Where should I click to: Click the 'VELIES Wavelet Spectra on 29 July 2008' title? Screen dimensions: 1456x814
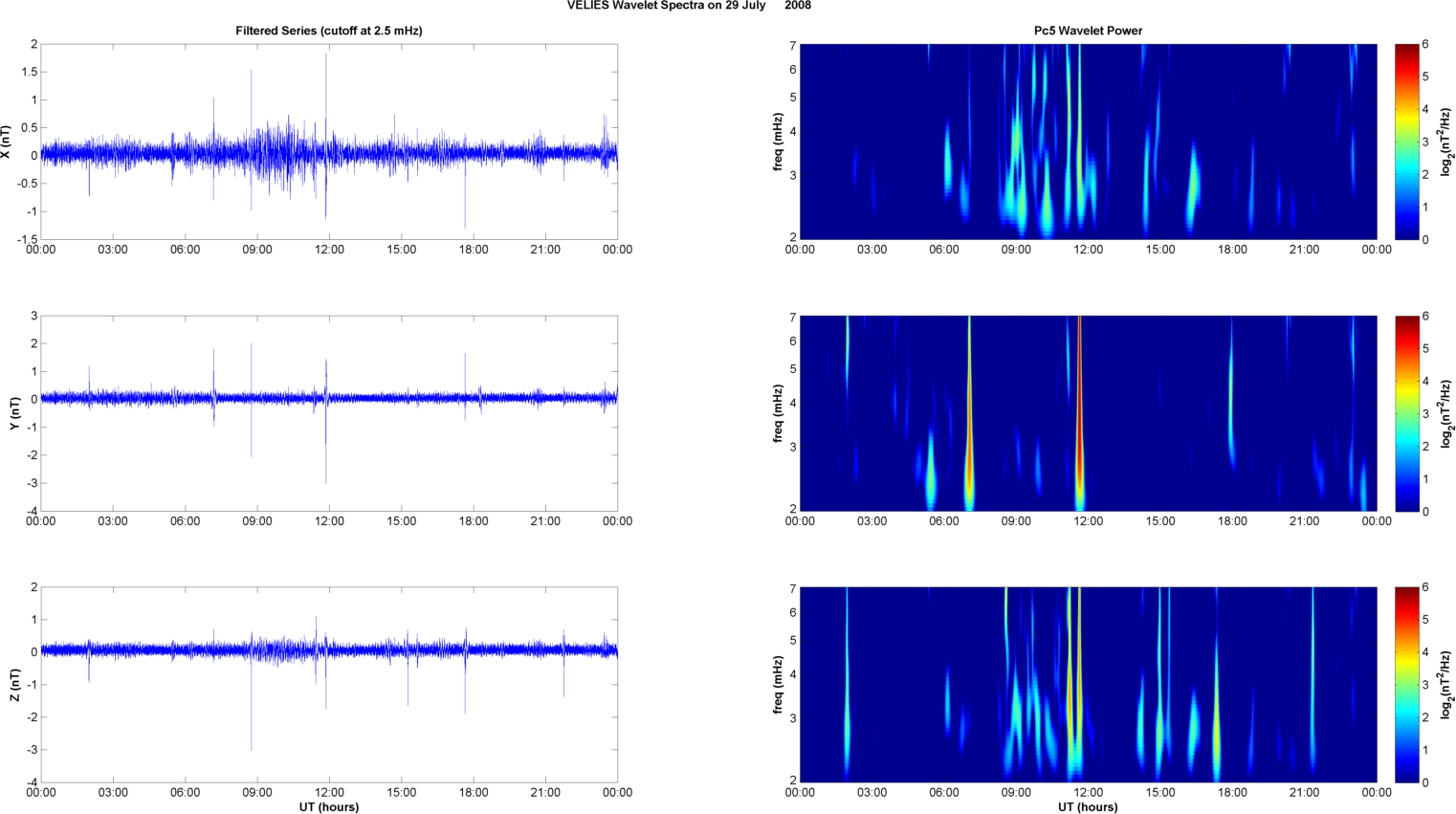pos(689,6)
